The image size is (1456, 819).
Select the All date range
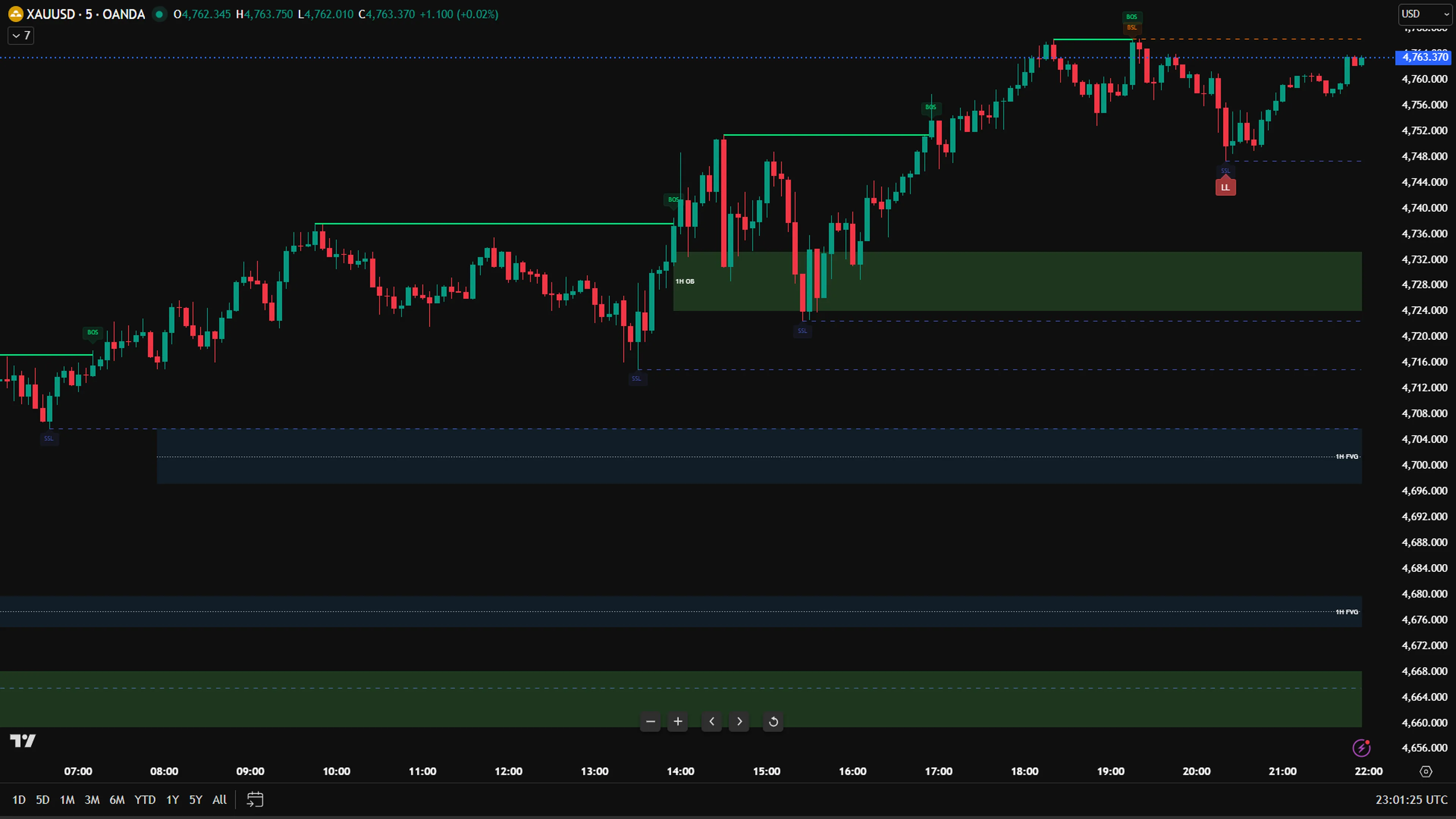219,800
